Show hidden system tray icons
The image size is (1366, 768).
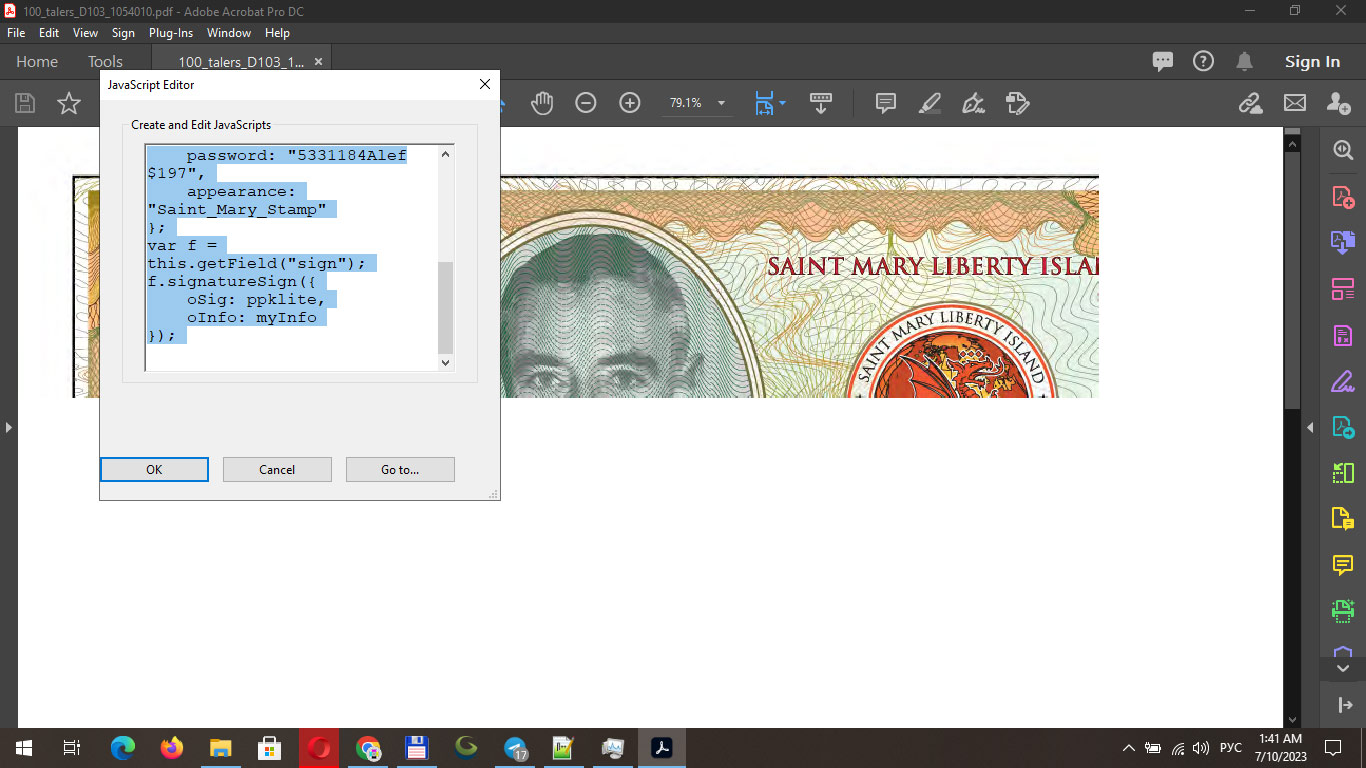pos(1129,748)
